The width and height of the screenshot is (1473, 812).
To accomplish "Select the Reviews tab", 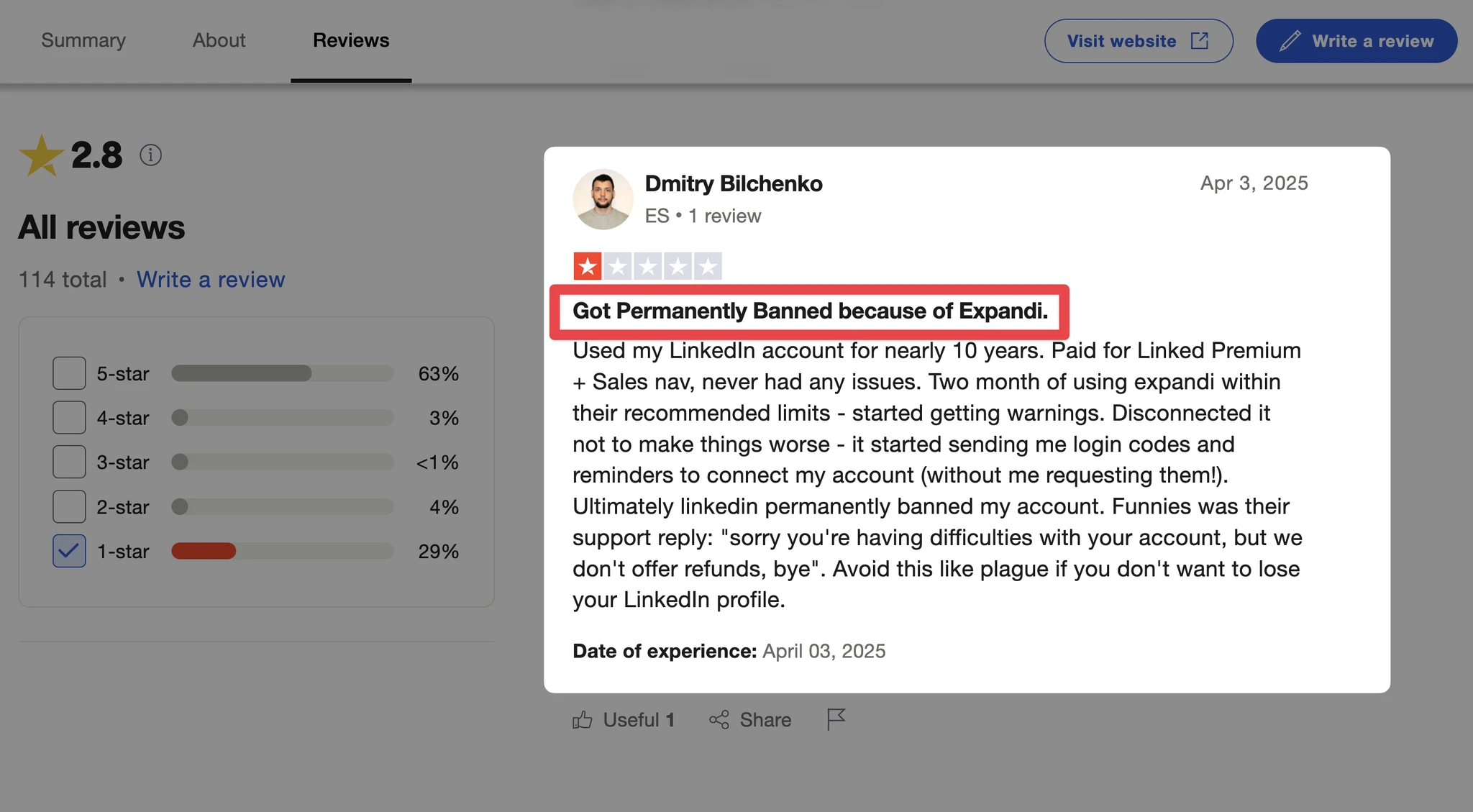I will pos(351,40).
